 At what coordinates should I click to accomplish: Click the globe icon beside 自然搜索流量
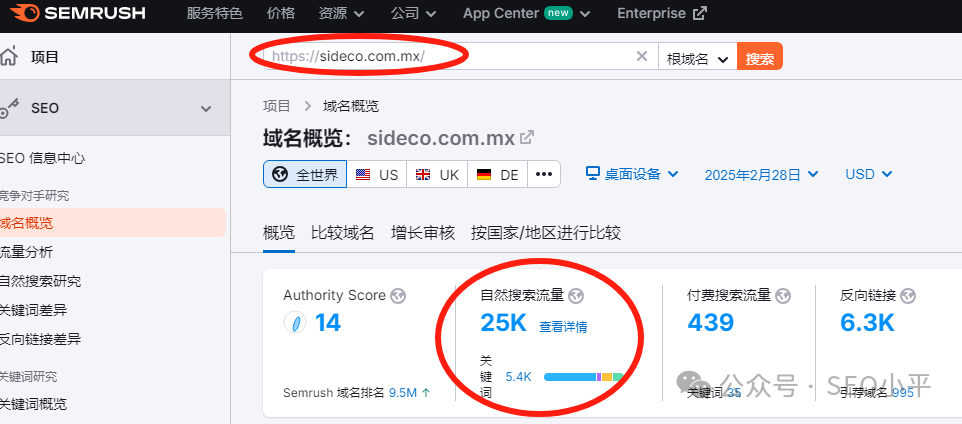[x=576, y=296]
